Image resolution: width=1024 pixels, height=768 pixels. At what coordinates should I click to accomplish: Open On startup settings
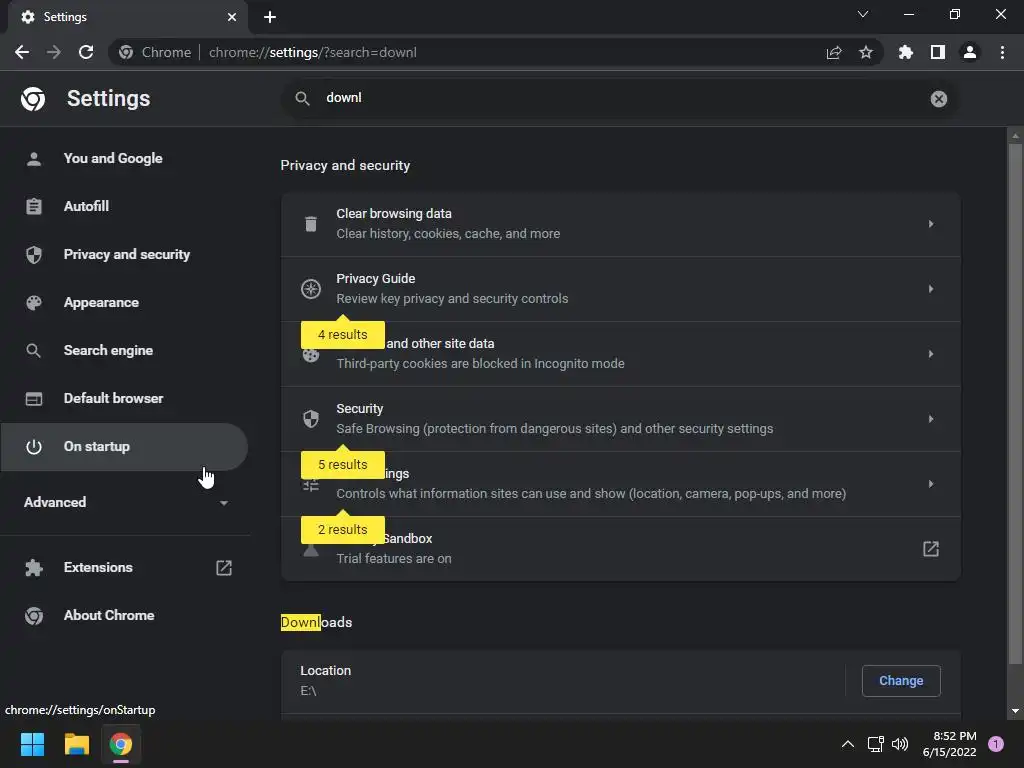[124, 447]
